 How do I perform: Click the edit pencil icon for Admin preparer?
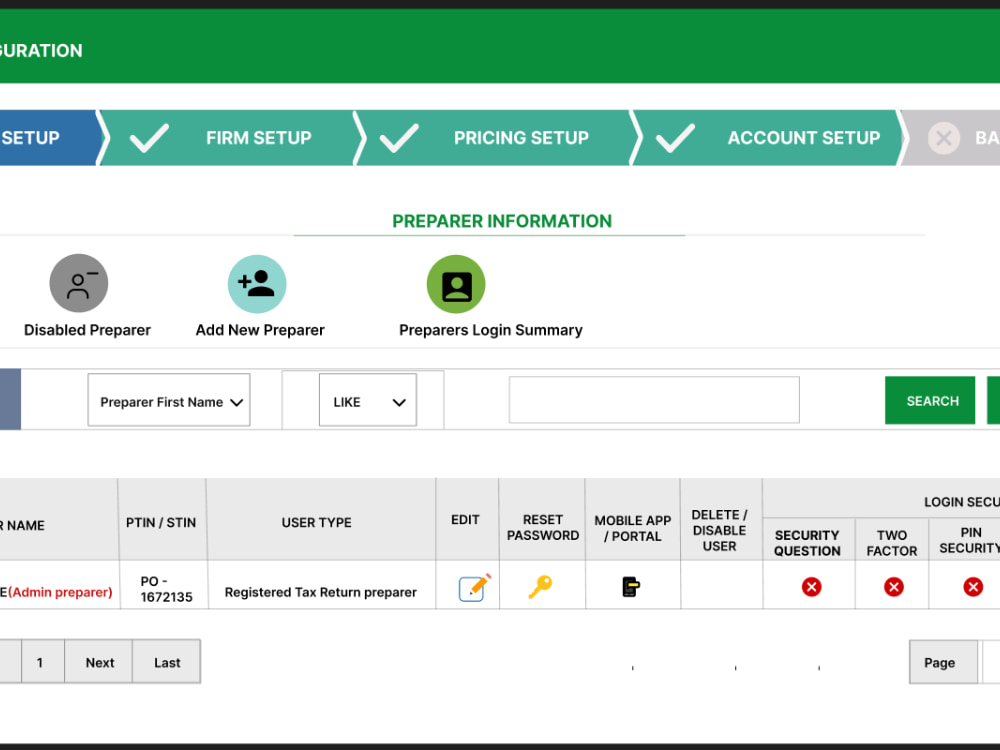(x=474, y=587)
